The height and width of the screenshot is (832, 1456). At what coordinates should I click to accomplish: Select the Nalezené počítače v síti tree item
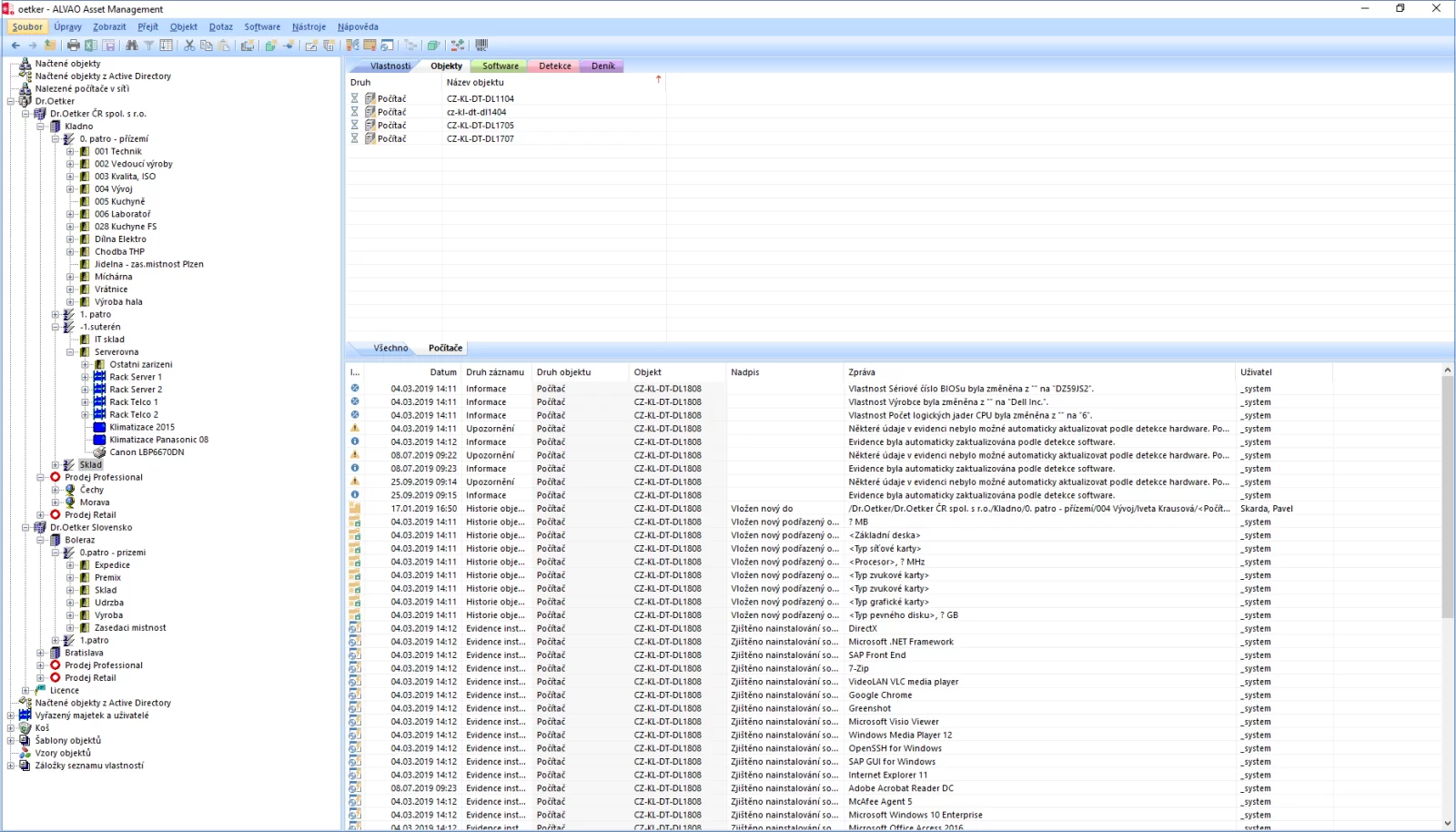tap(82, 88)
